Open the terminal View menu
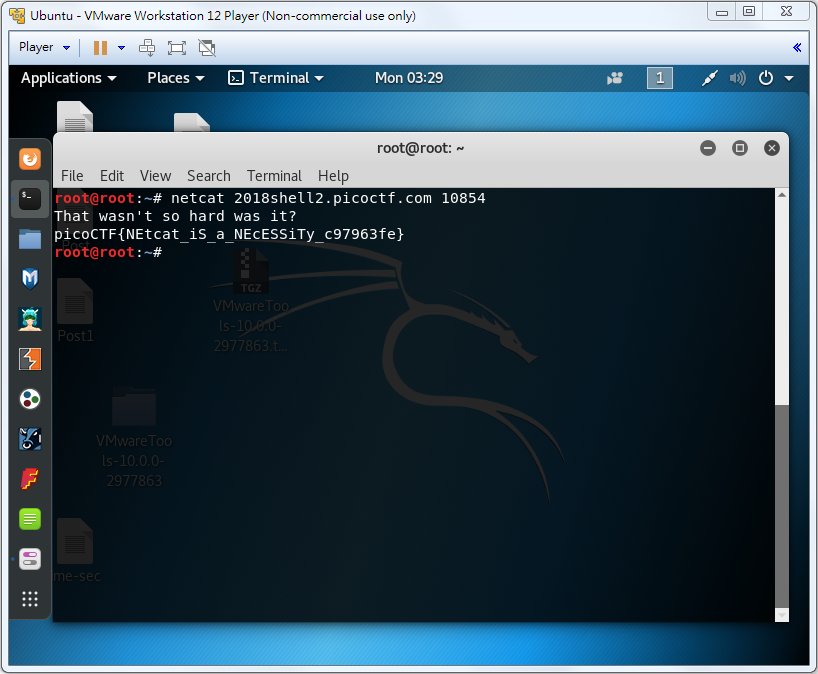 pos(155,176)
